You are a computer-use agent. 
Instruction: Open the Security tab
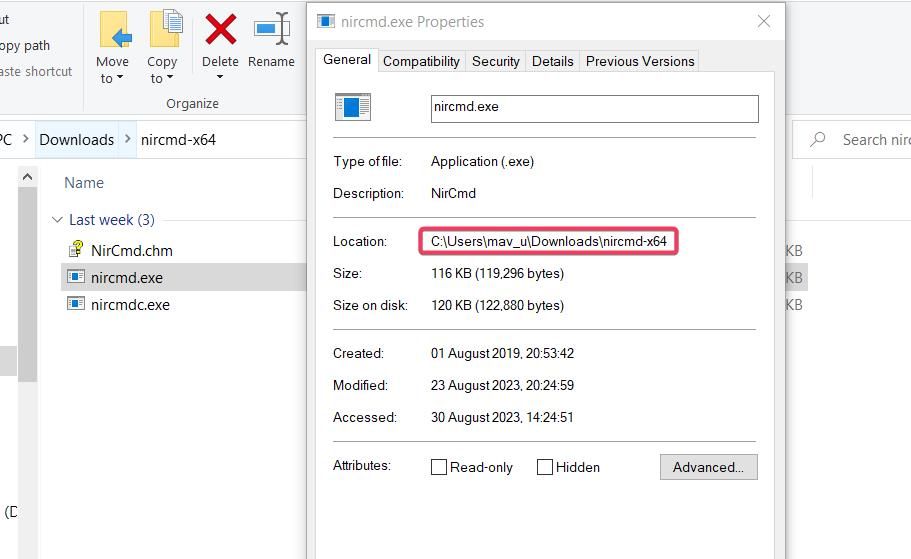coord(496,61)
